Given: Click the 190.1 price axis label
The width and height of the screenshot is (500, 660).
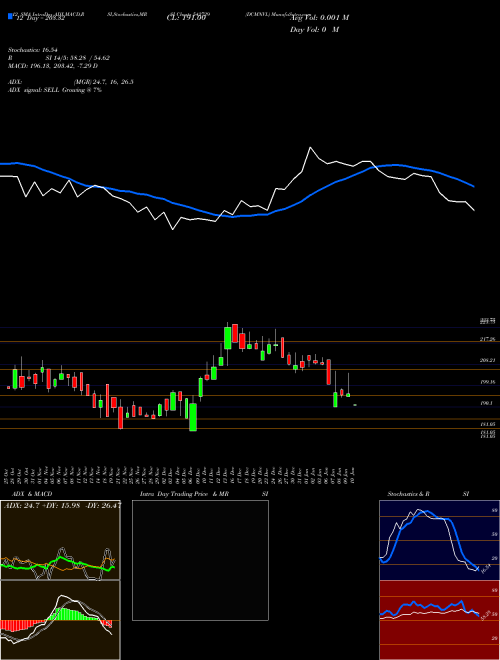Looking at the screenshot, I should (486, 403).
